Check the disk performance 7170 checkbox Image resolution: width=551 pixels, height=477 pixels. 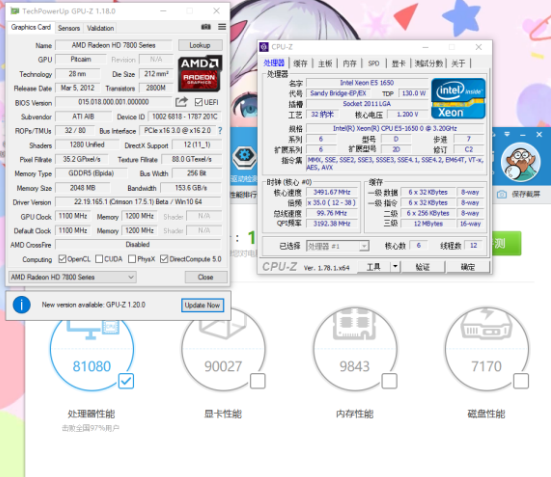[521, 381]
